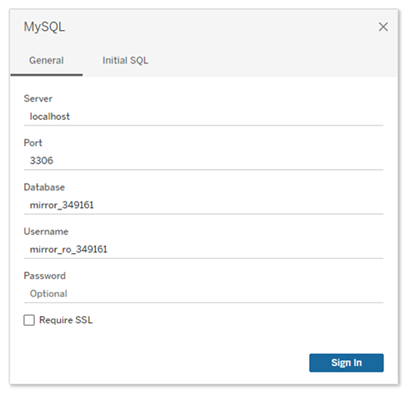Screen dimensions: 409x401
Task: Click the Server field containing localhost
Action: [204, 117]
